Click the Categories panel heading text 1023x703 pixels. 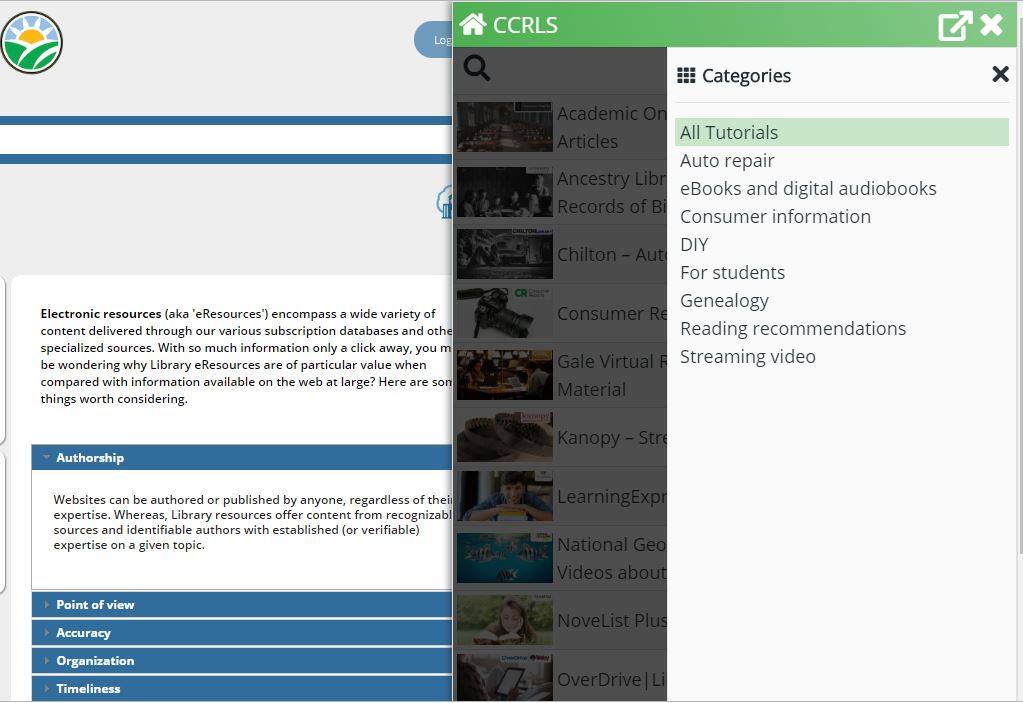point(746,76)
